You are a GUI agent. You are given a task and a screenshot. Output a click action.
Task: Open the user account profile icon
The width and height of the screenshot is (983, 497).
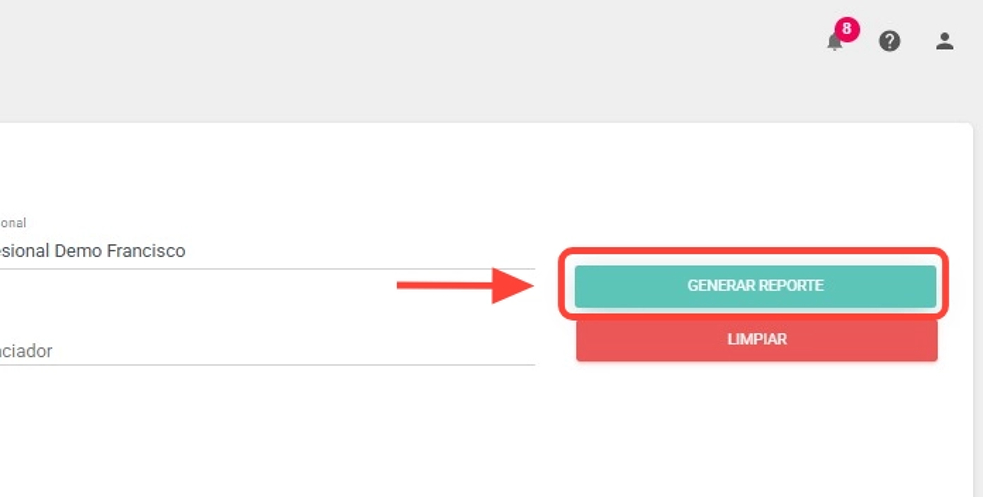tap(944, 41)
